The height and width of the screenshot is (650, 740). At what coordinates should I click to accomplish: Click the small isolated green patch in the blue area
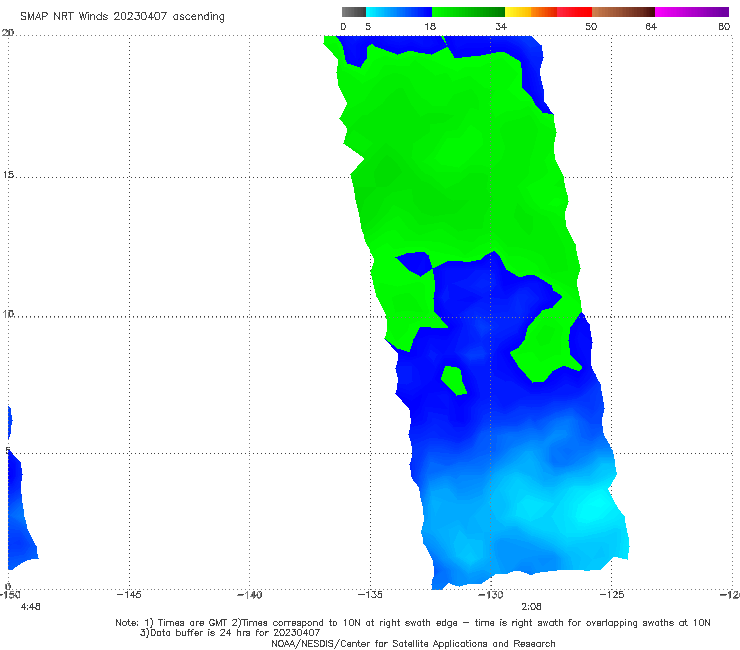tap(454, 380)
